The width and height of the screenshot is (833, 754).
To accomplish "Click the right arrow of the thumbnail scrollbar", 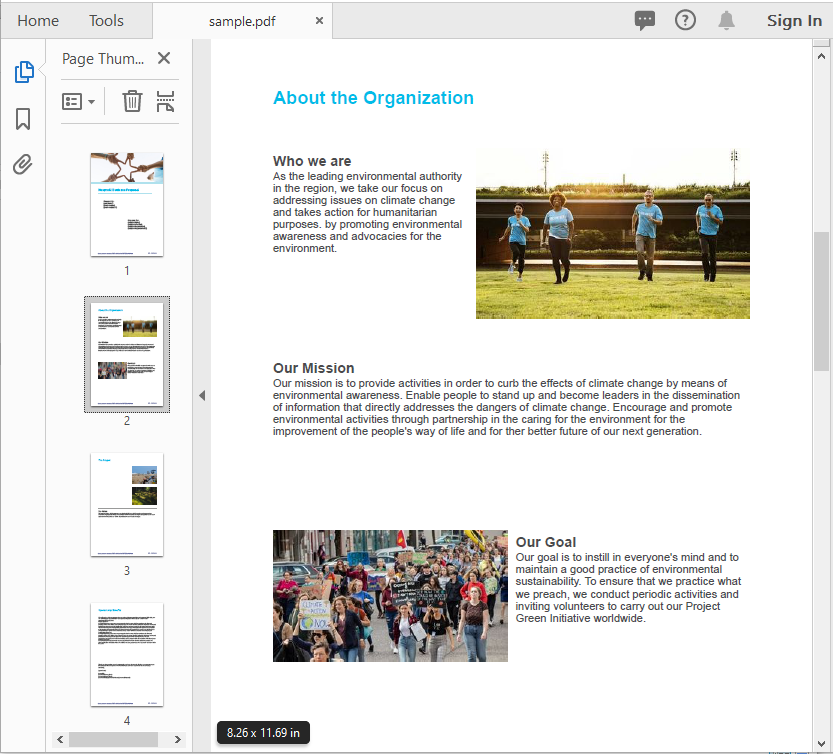I will pos(177,739).
